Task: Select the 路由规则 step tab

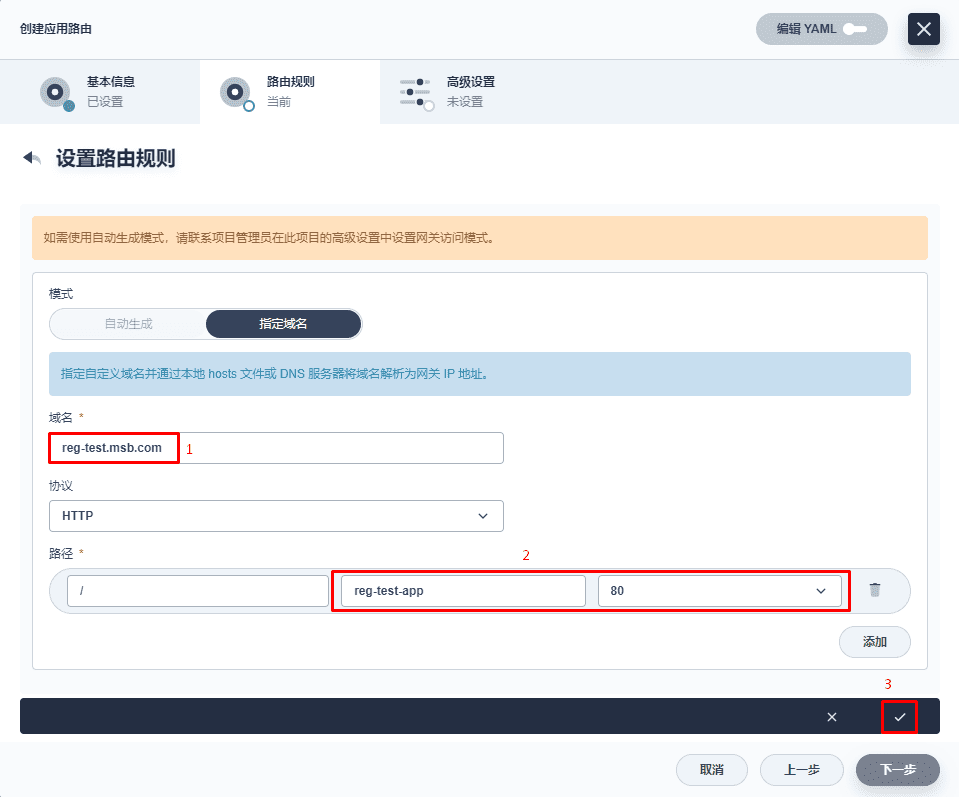Action: point(290,92)
